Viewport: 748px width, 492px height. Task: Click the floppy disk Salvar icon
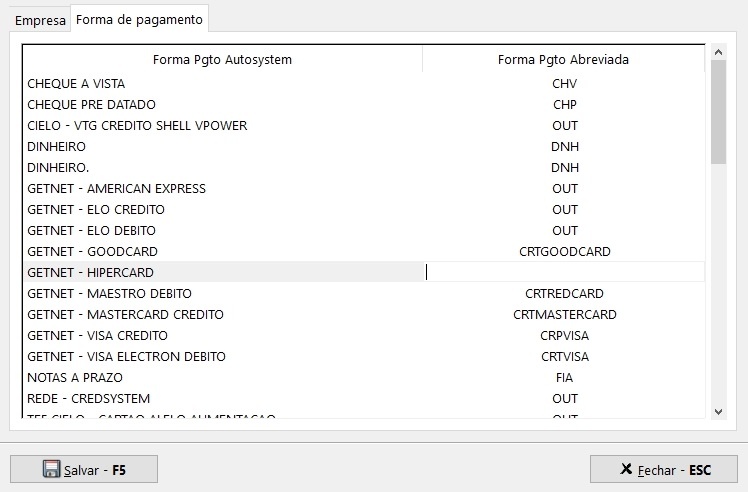(x=52, y=469)
